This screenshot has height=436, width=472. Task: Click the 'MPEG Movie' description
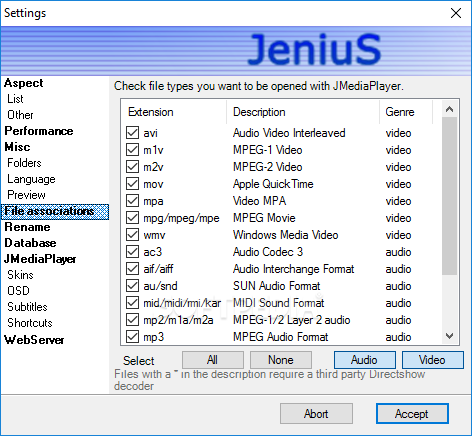[264, 218]
